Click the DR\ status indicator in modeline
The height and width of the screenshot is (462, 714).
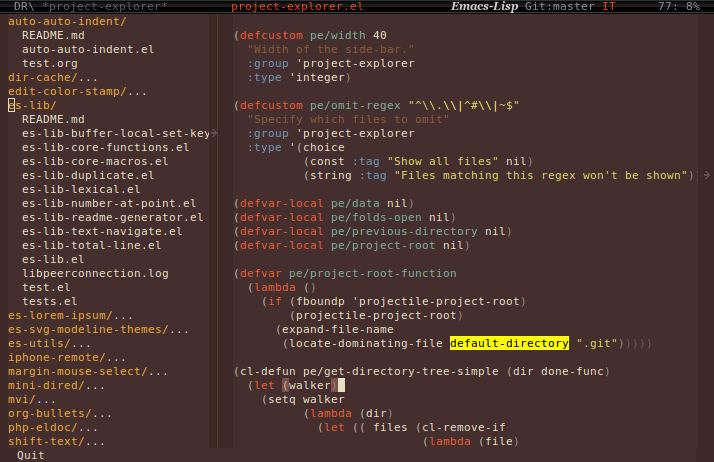[x=24, y=7]
